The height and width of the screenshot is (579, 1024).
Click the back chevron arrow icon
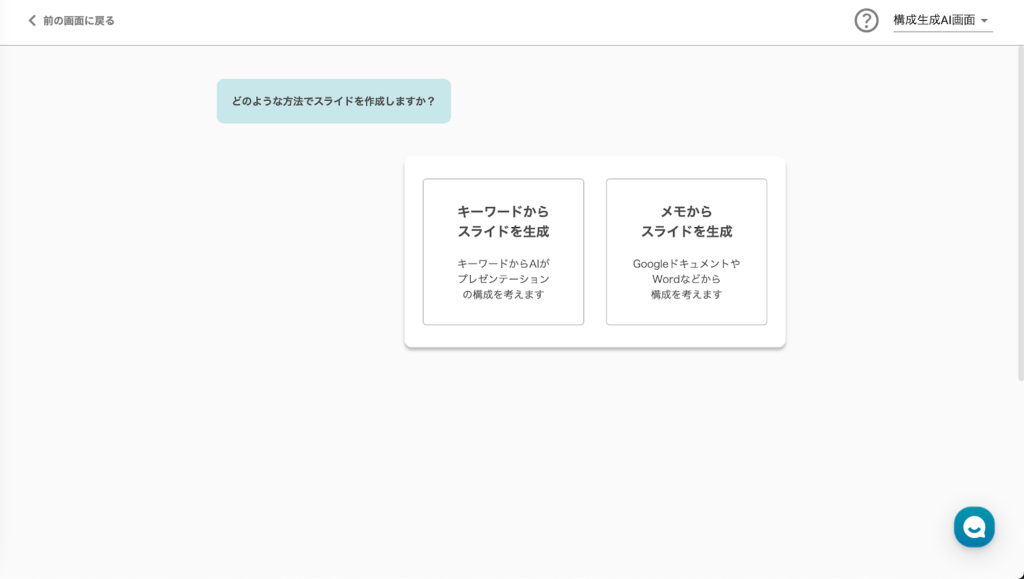[x=32, y=20]
